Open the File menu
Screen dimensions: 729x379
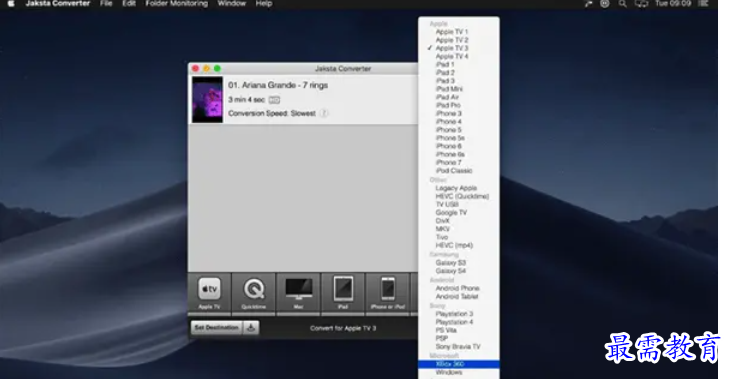(x=106, y=3)
